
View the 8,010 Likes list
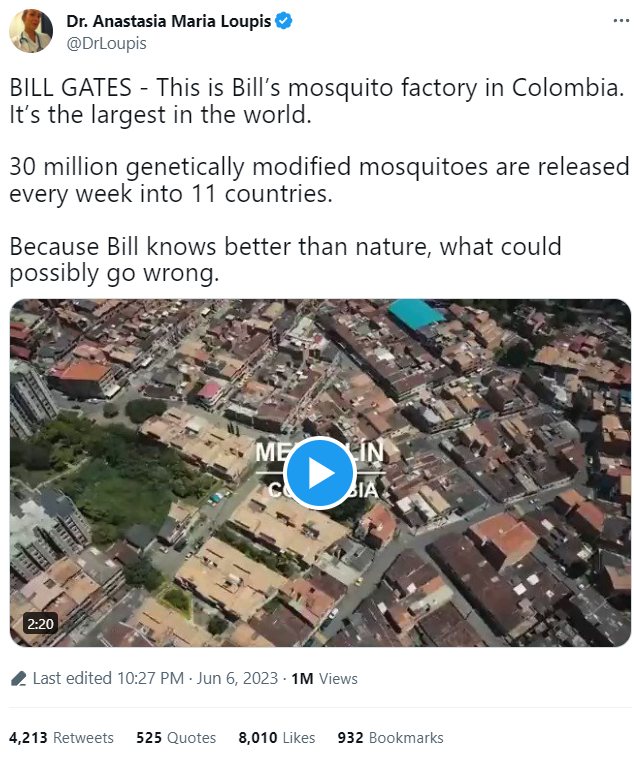tap(276, 738)
